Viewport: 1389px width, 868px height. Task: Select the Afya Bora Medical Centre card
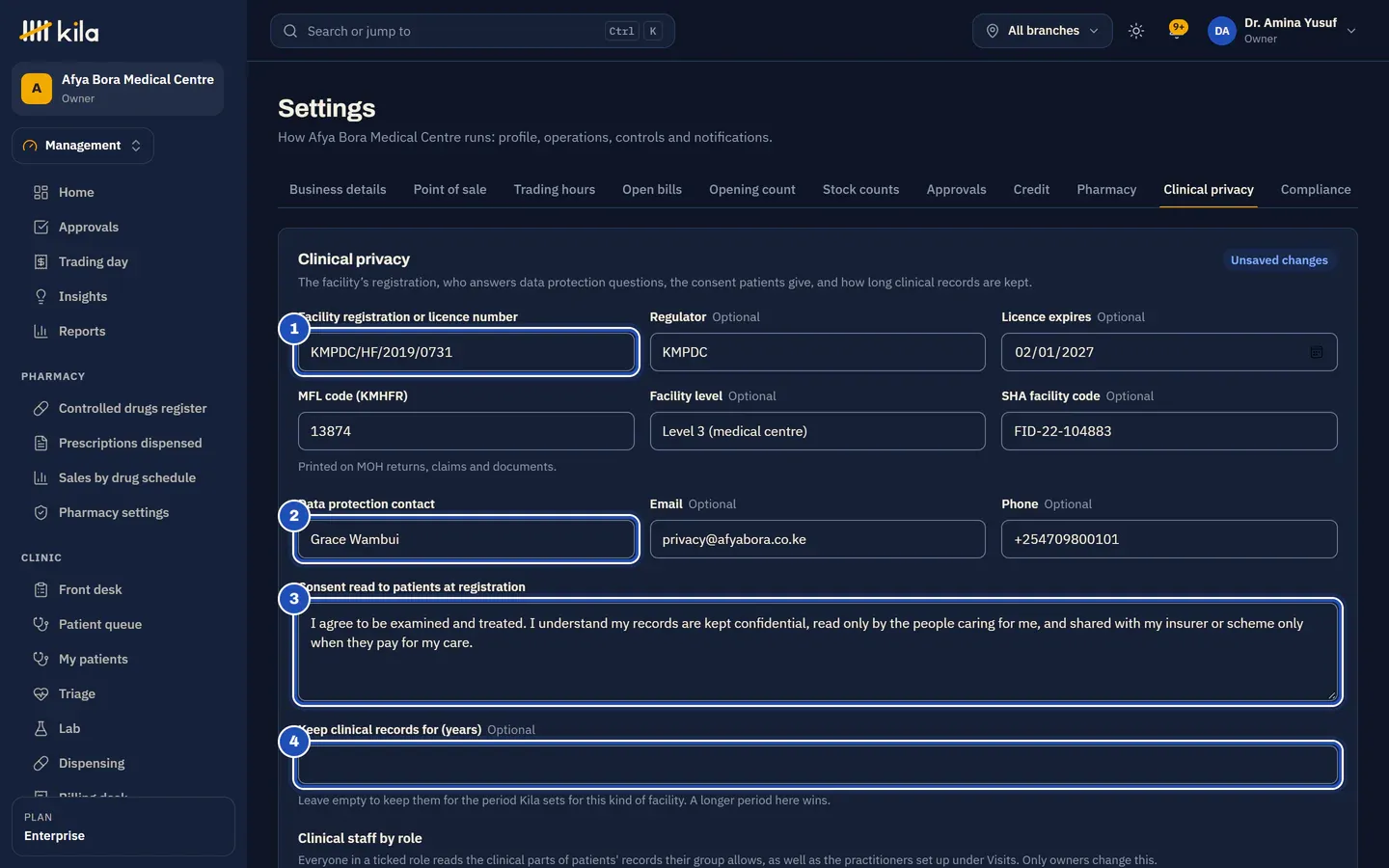pos(118,89)
